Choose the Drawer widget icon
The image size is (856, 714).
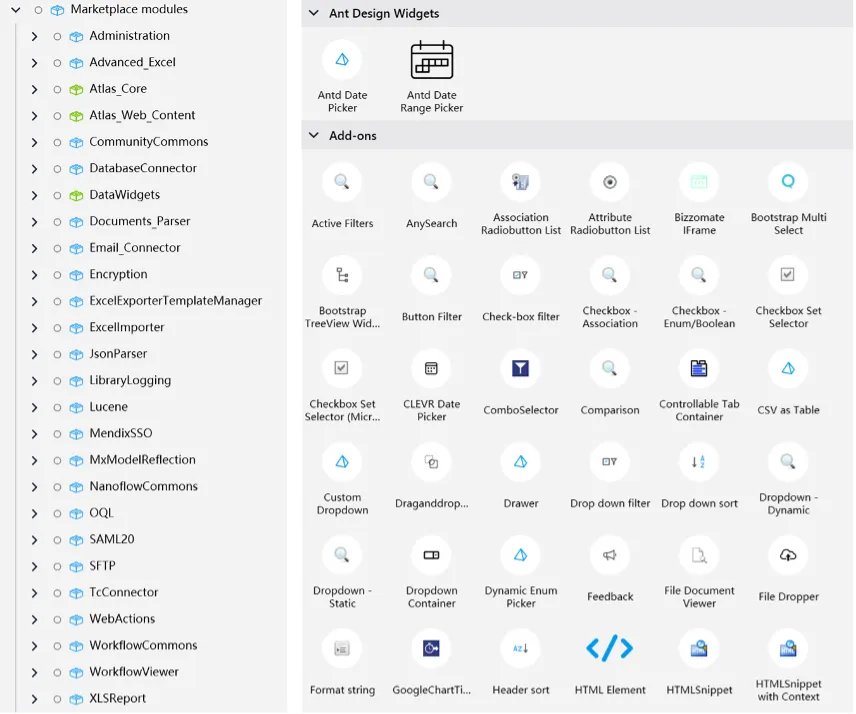(x=521, y=462)
